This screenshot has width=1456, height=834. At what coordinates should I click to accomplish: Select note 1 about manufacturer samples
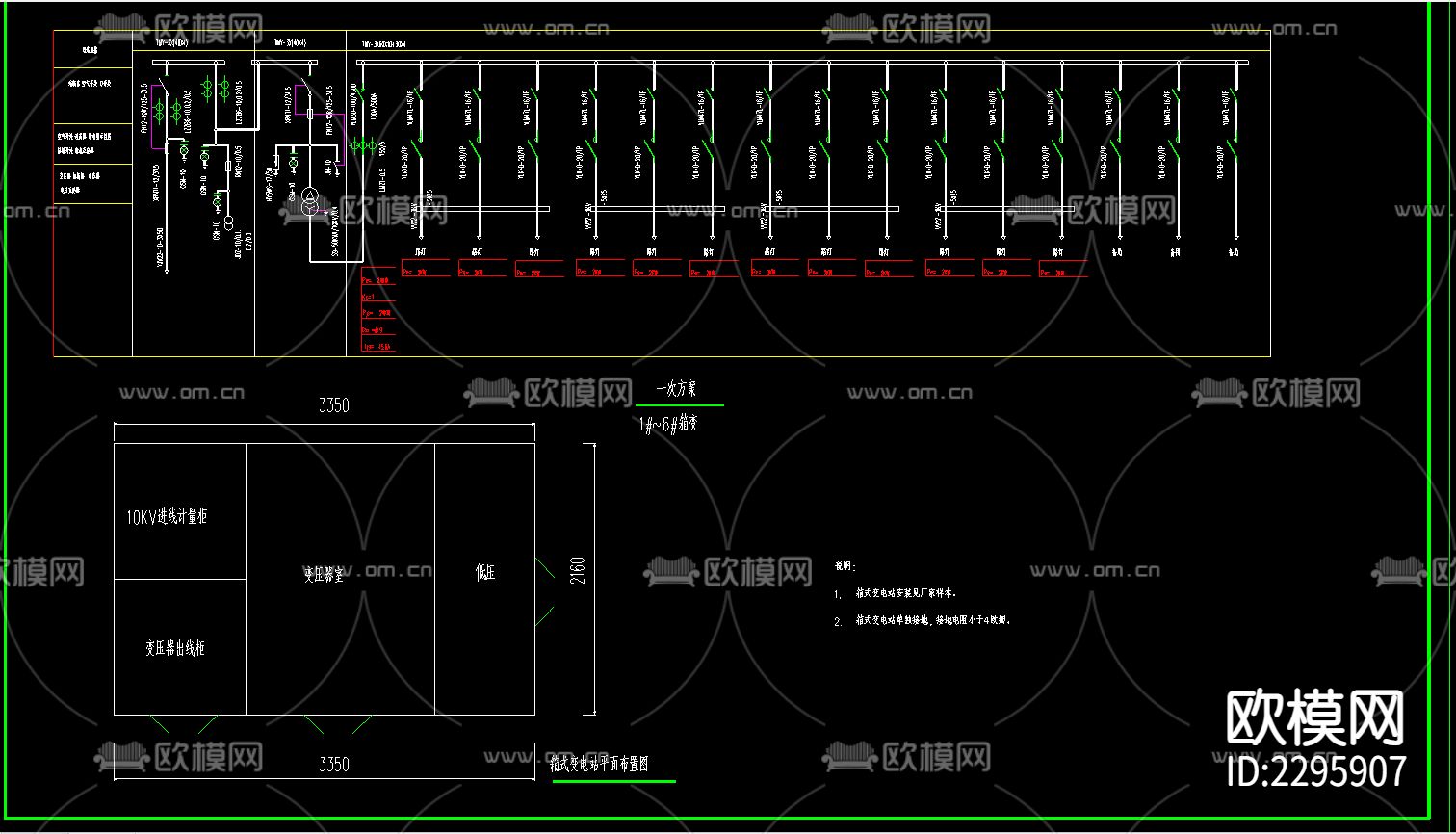(x=905, y=594)
